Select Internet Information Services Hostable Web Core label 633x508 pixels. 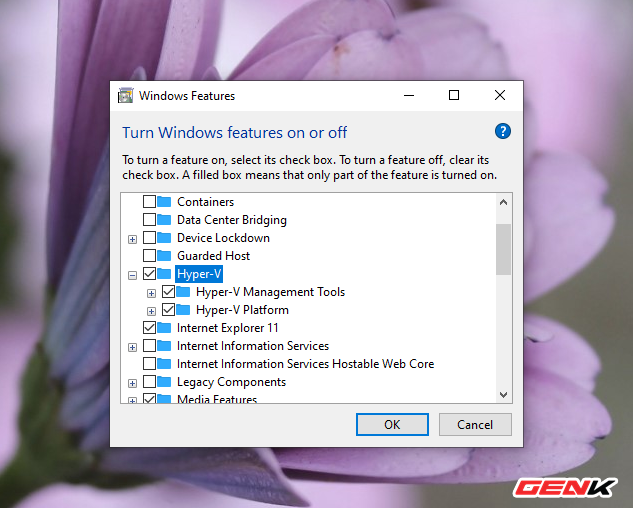[306, 364]
